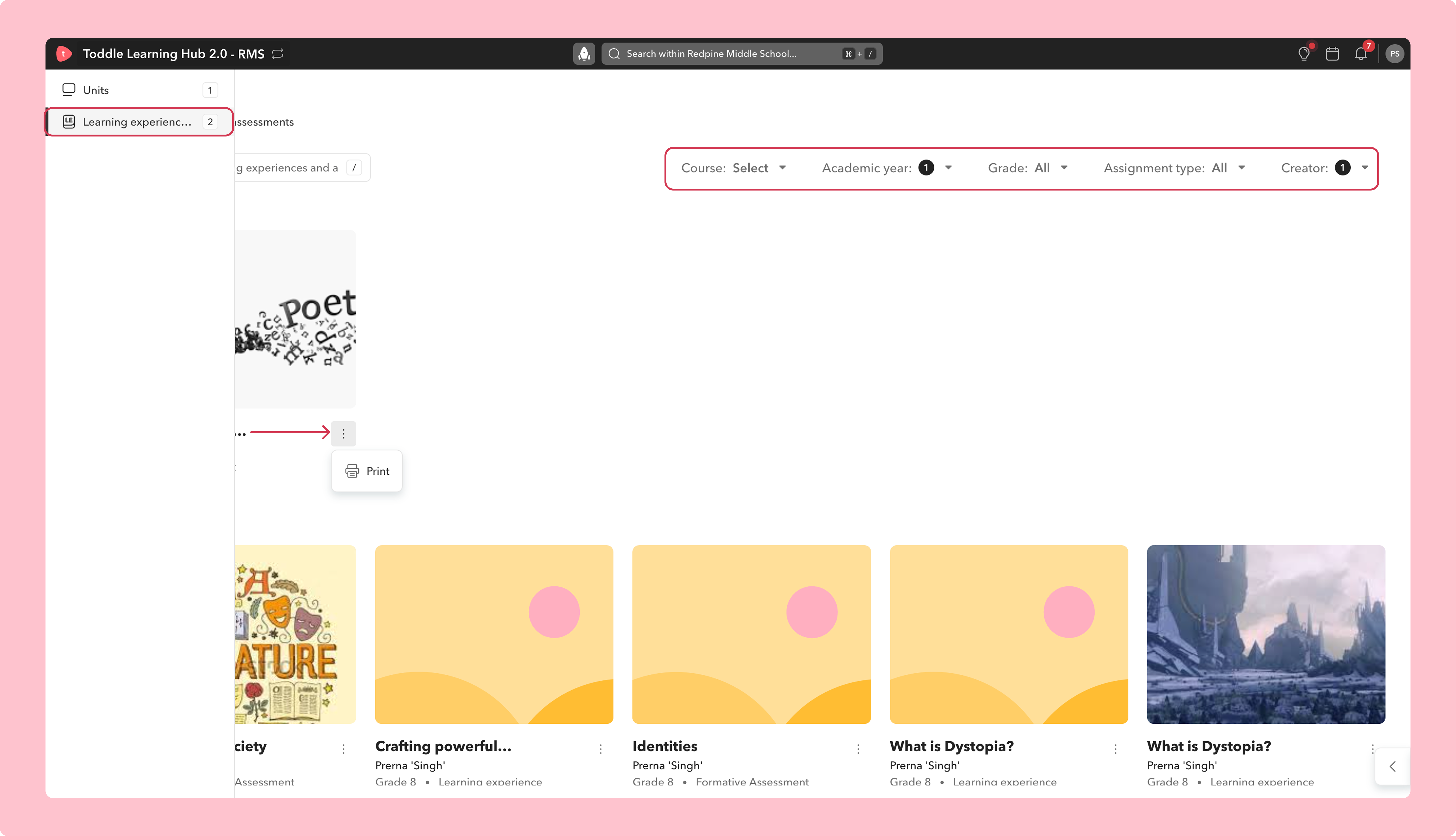This screenshot has width=1456, height=836.
Task: Open the Identities title
Action: click(x=665, y=746)
